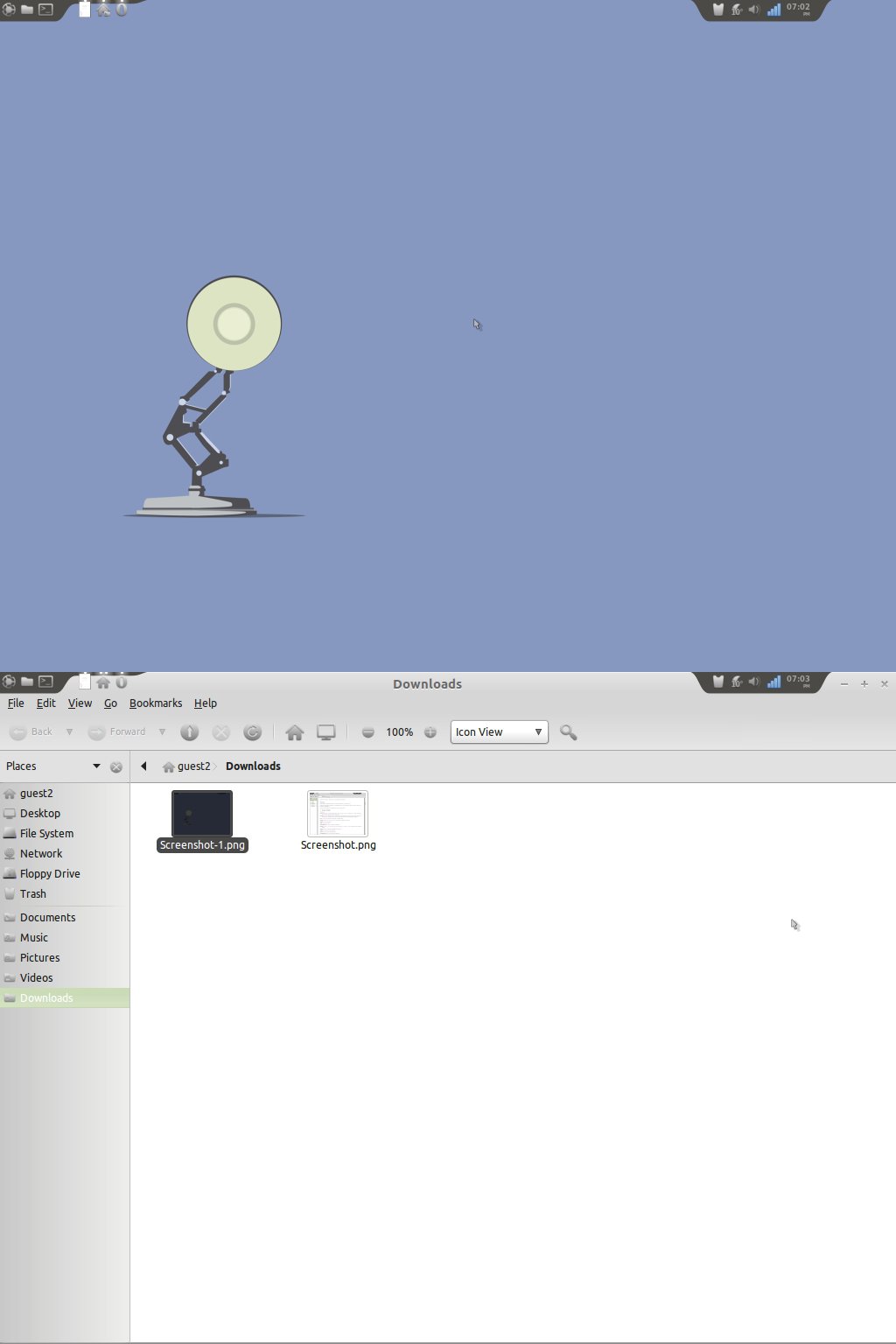Open the Help menu
The height and width of the screenshot is (1344, 896).
pos(206,703)
